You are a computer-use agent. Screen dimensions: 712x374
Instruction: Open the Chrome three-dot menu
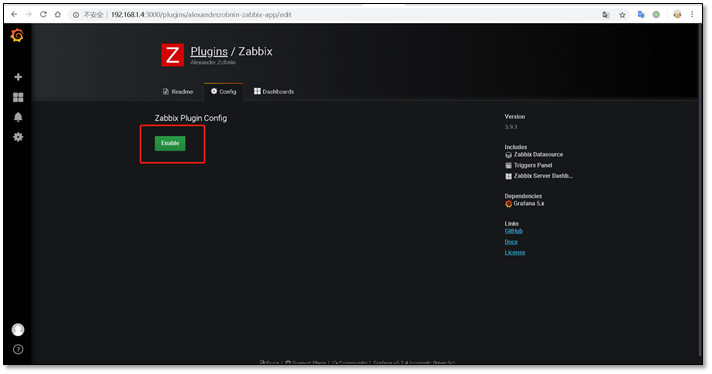click(692, 15)
